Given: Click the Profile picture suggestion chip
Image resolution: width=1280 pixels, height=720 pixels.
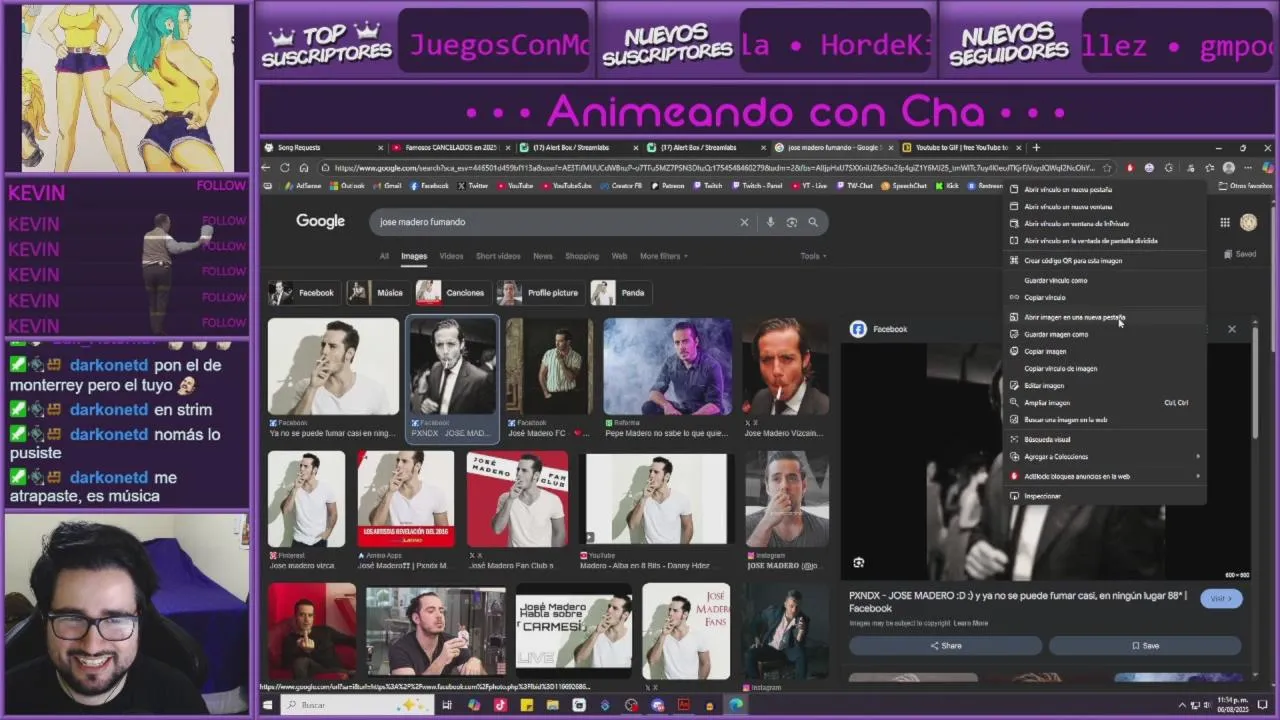Looking at the screenshot, I should [540, 293].
